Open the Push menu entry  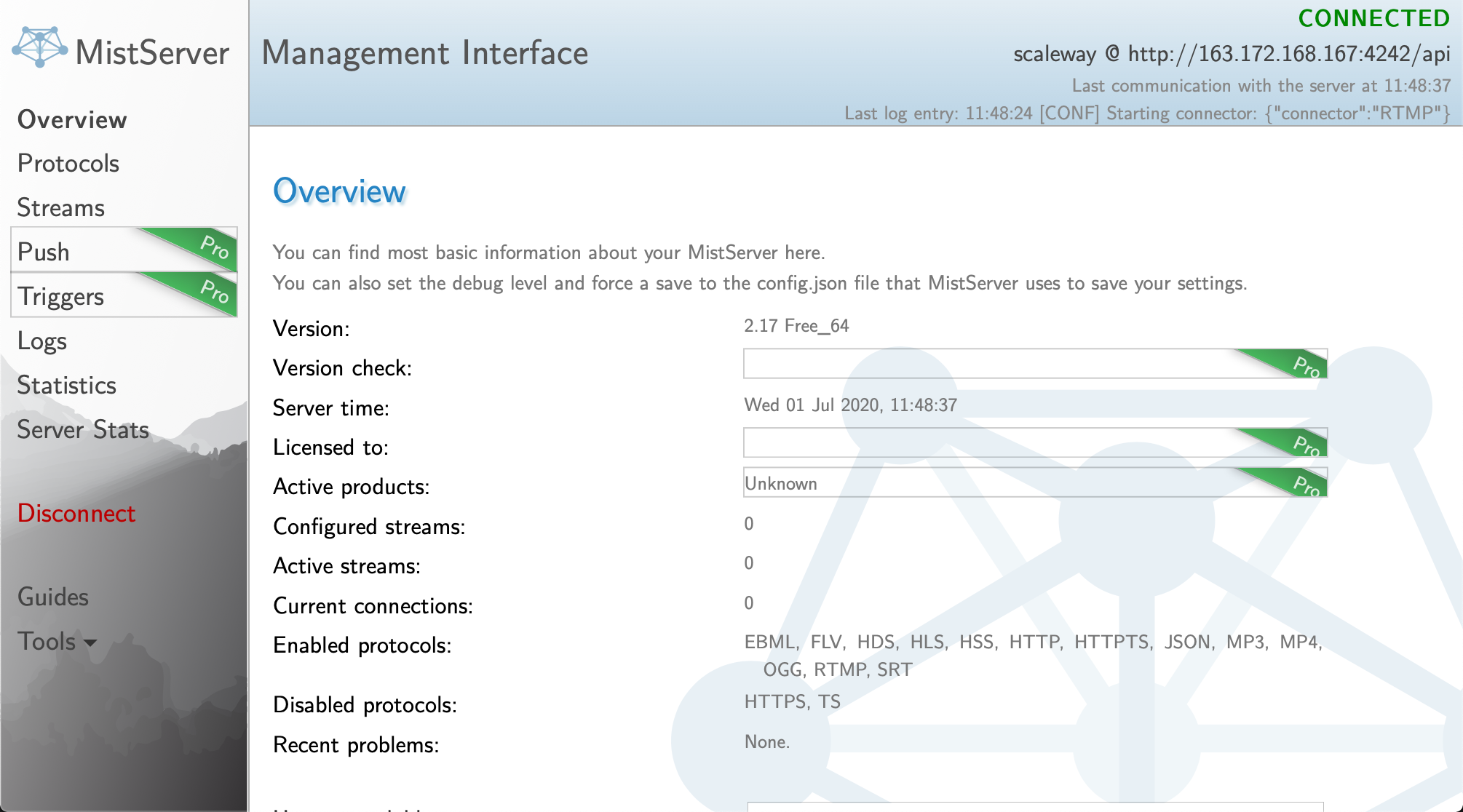[x=44, y=252]
